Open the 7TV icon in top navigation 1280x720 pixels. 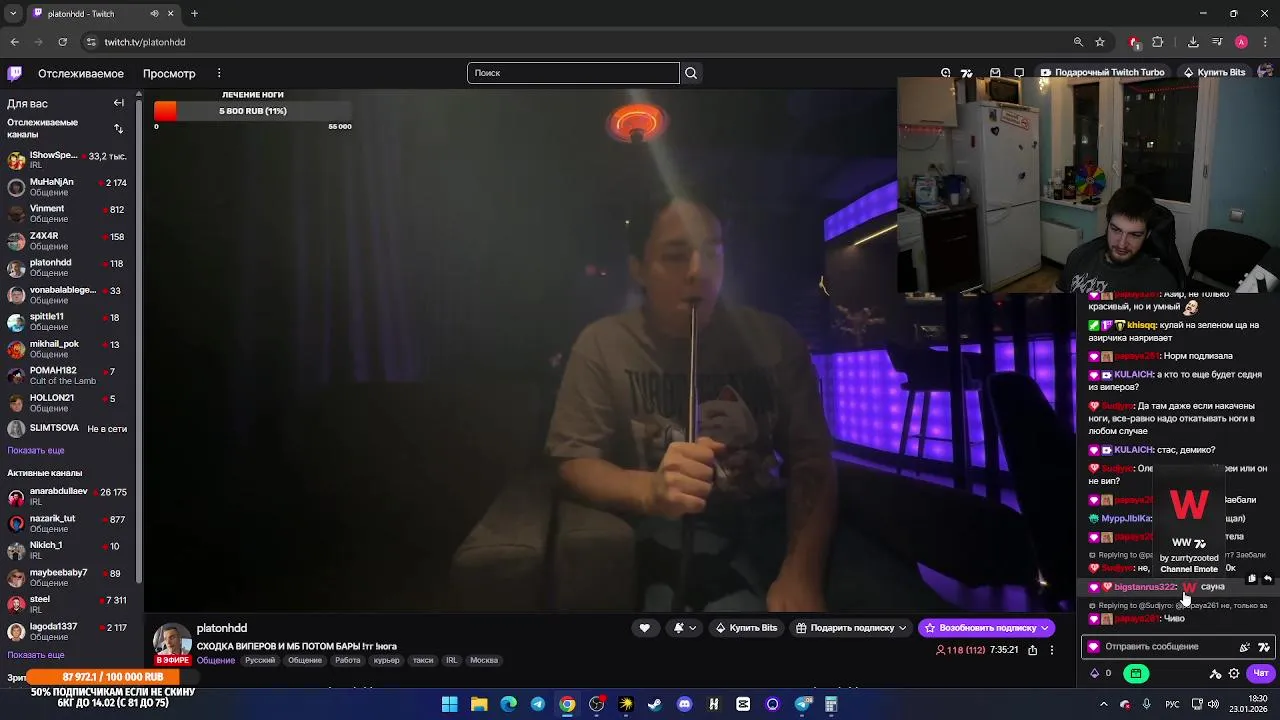point(967,73)
